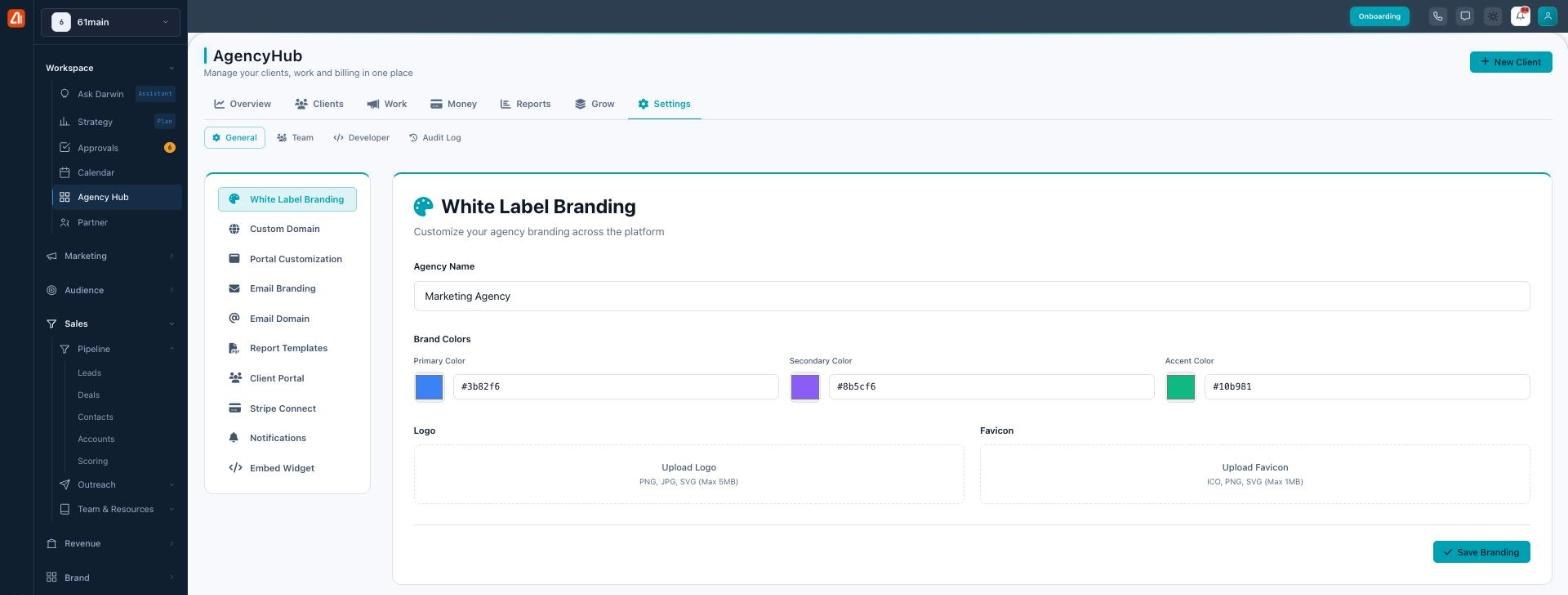Click the green Accent Color swatch
Screen dimensions: 1568x595
pos(1181,387)
